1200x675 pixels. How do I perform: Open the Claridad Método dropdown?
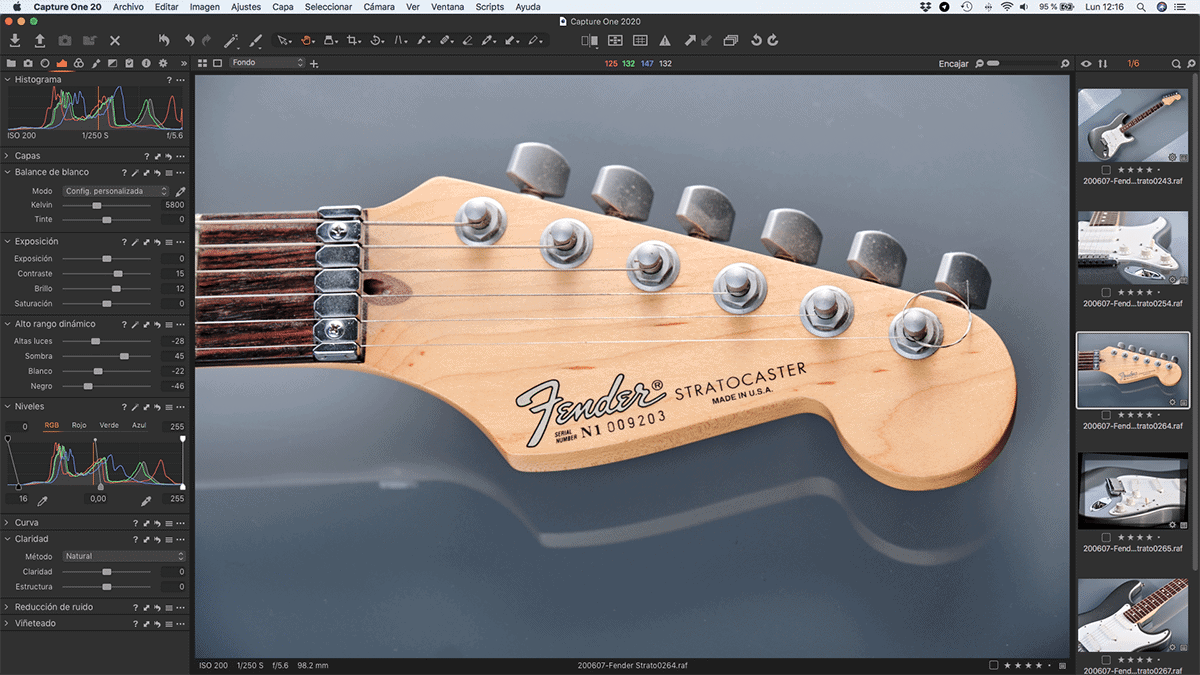click(124, 556)
